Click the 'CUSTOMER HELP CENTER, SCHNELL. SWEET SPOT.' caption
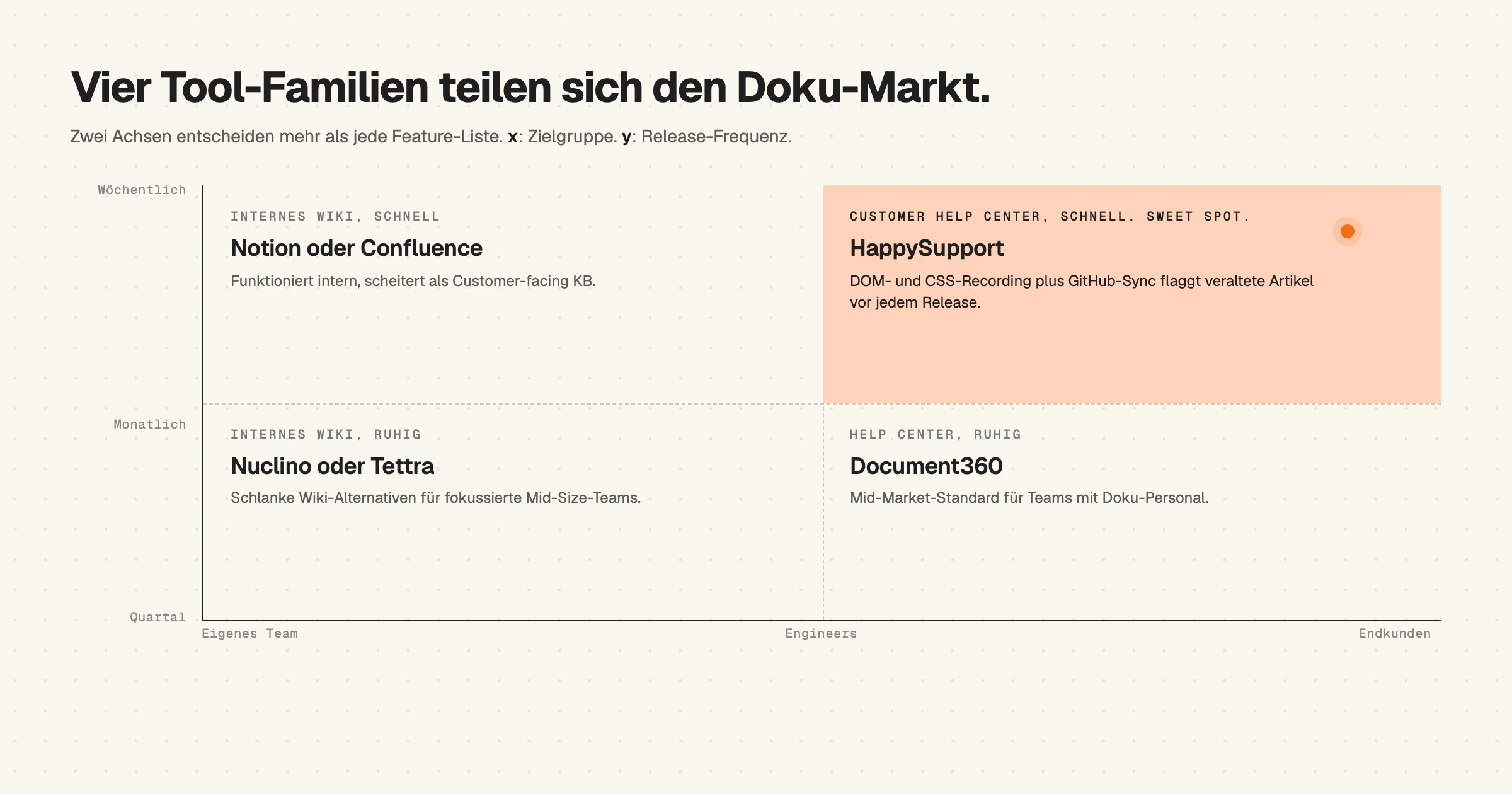The image size is (1512, 794). [1050, 217]
